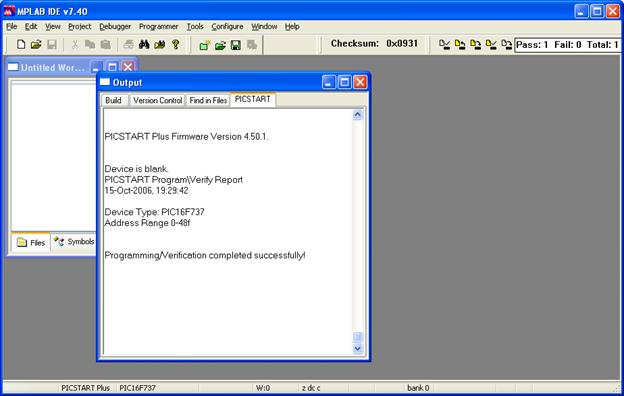
Task: Click the greyed build options icon
Action: (x=252, y=45)
